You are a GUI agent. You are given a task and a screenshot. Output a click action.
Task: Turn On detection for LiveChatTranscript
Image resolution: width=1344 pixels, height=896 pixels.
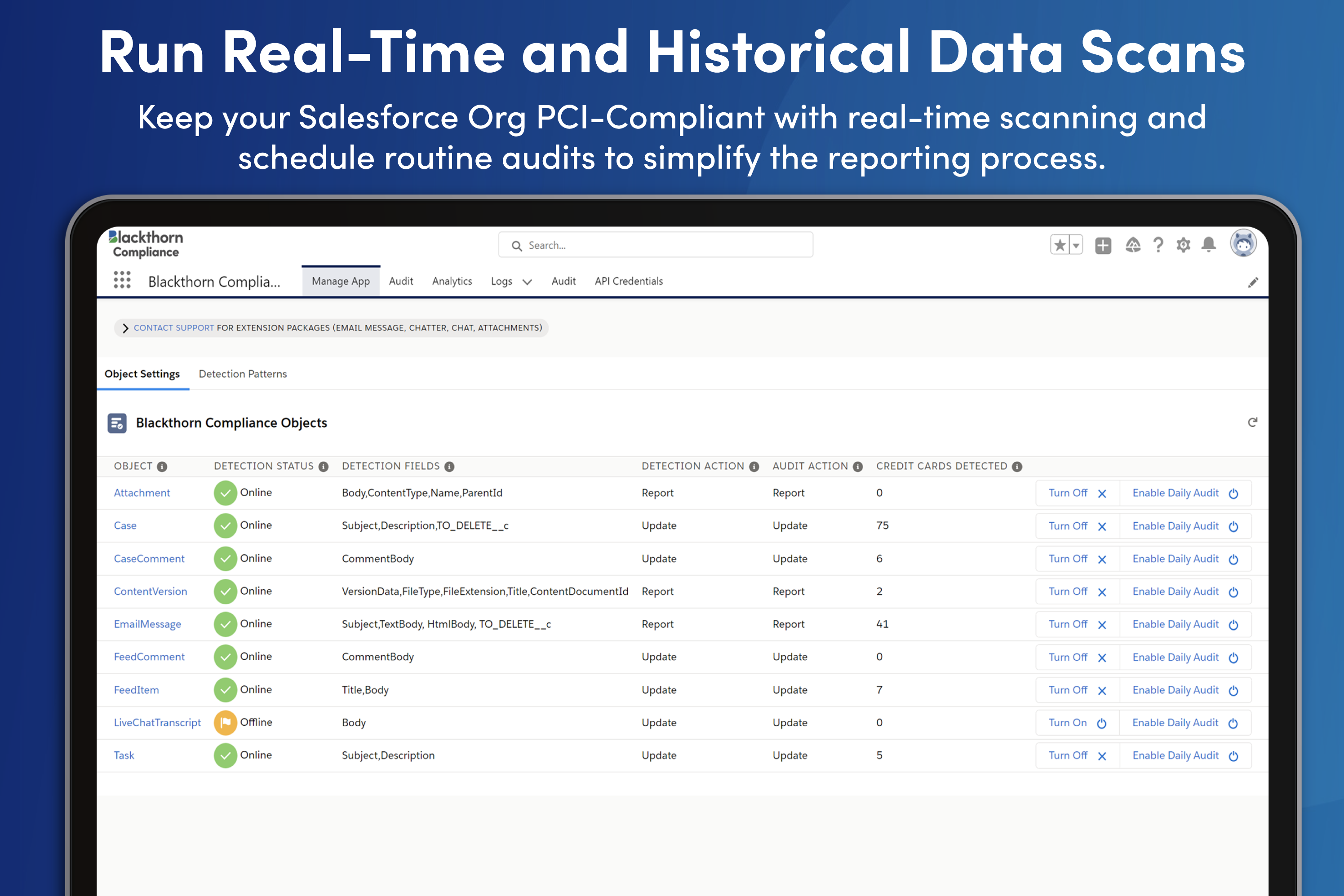click(x=1077, y=723)
